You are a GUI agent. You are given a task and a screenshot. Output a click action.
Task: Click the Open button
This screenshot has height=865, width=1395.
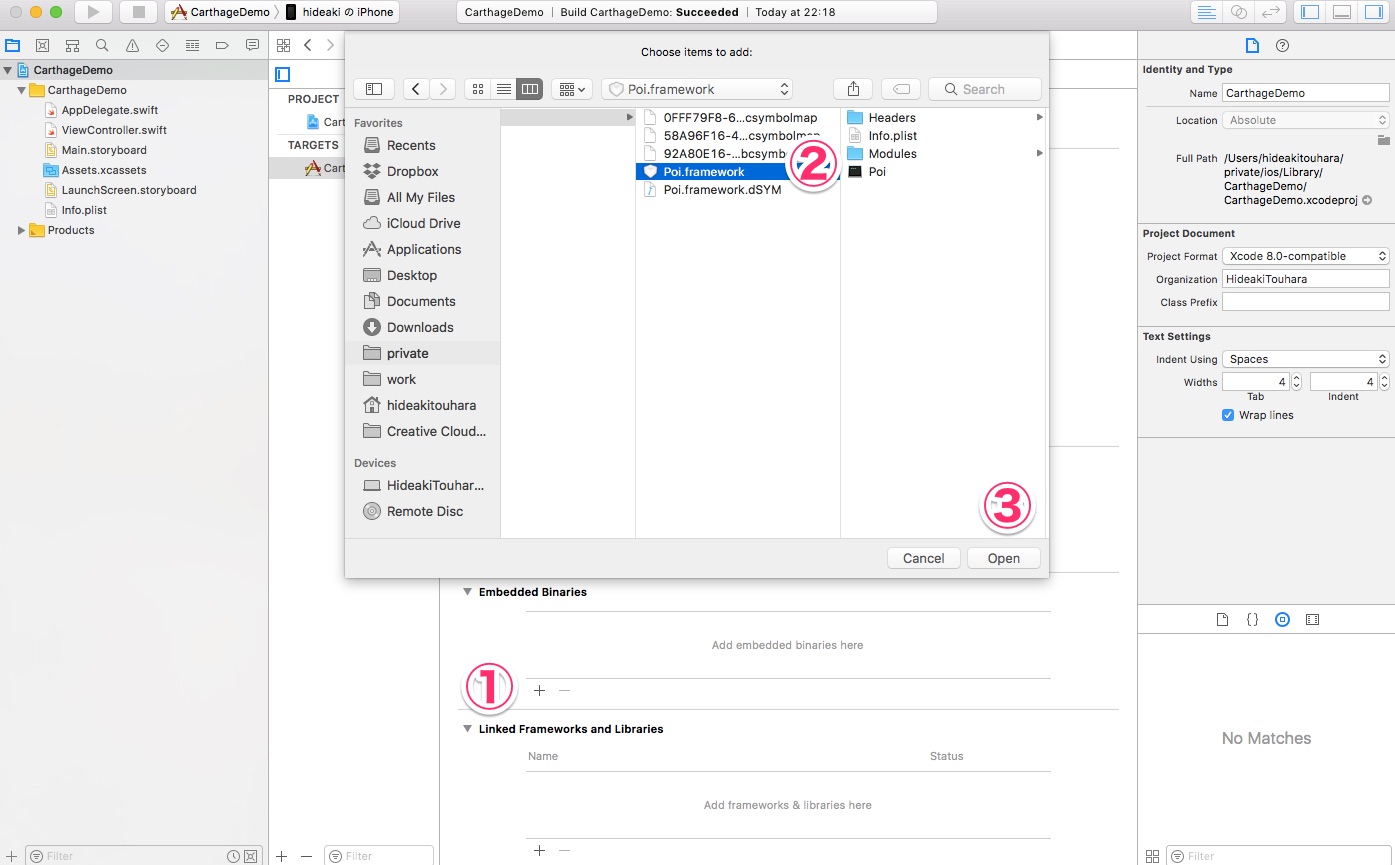(x=1004, y=558)
